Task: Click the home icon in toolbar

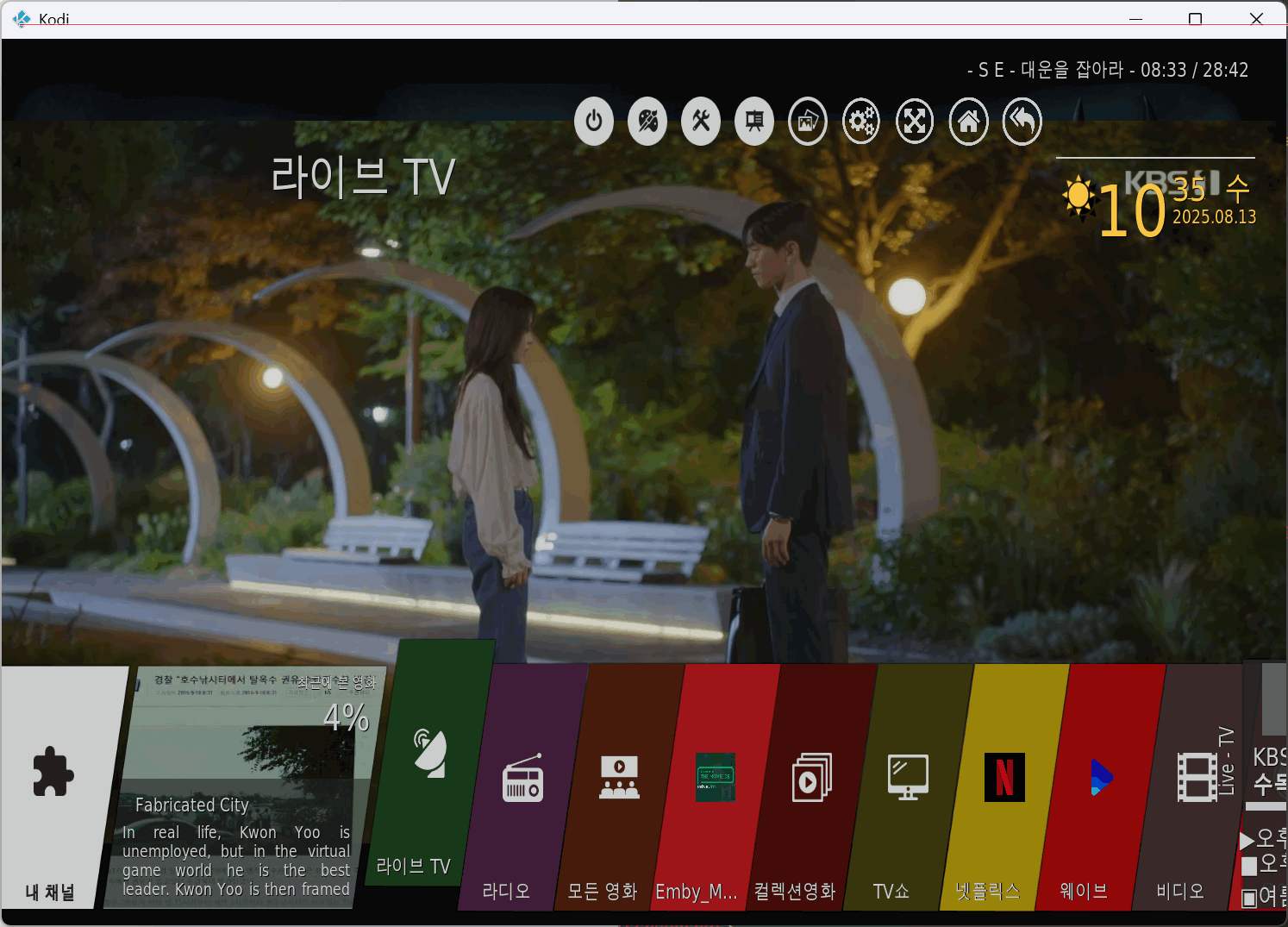Action: pyautogui.click(x=969, y=122)
